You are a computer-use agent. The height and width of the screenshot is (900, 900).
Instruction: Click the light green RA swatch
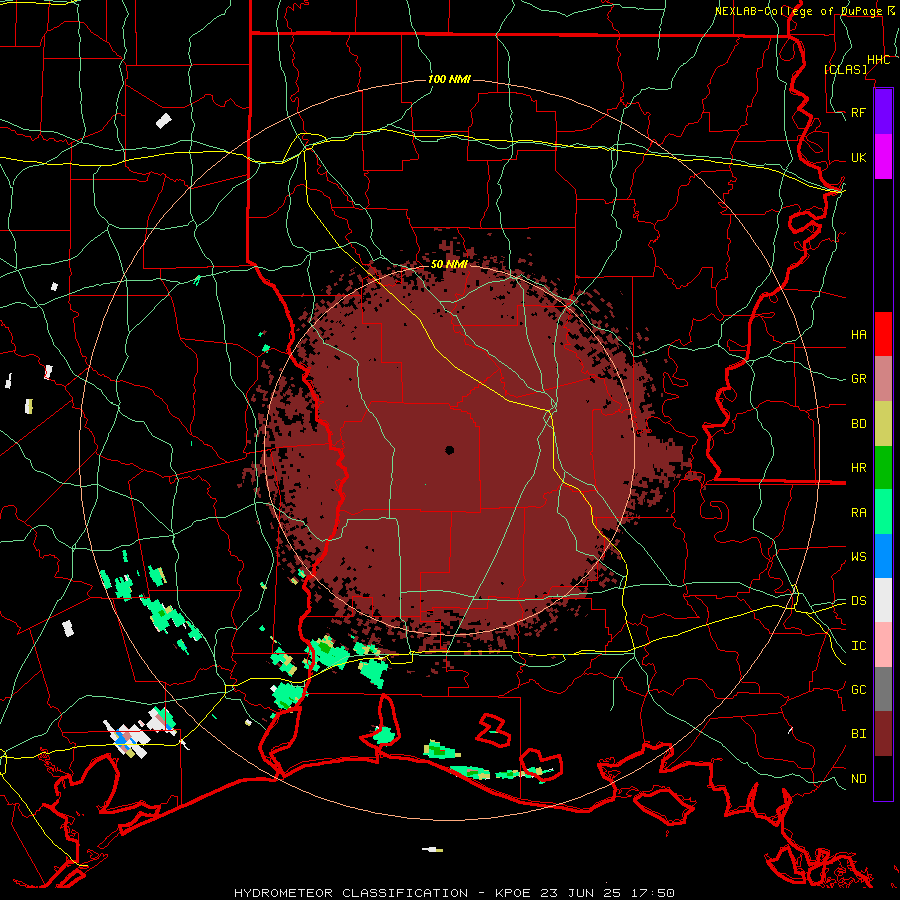click(x=883, y=512)
